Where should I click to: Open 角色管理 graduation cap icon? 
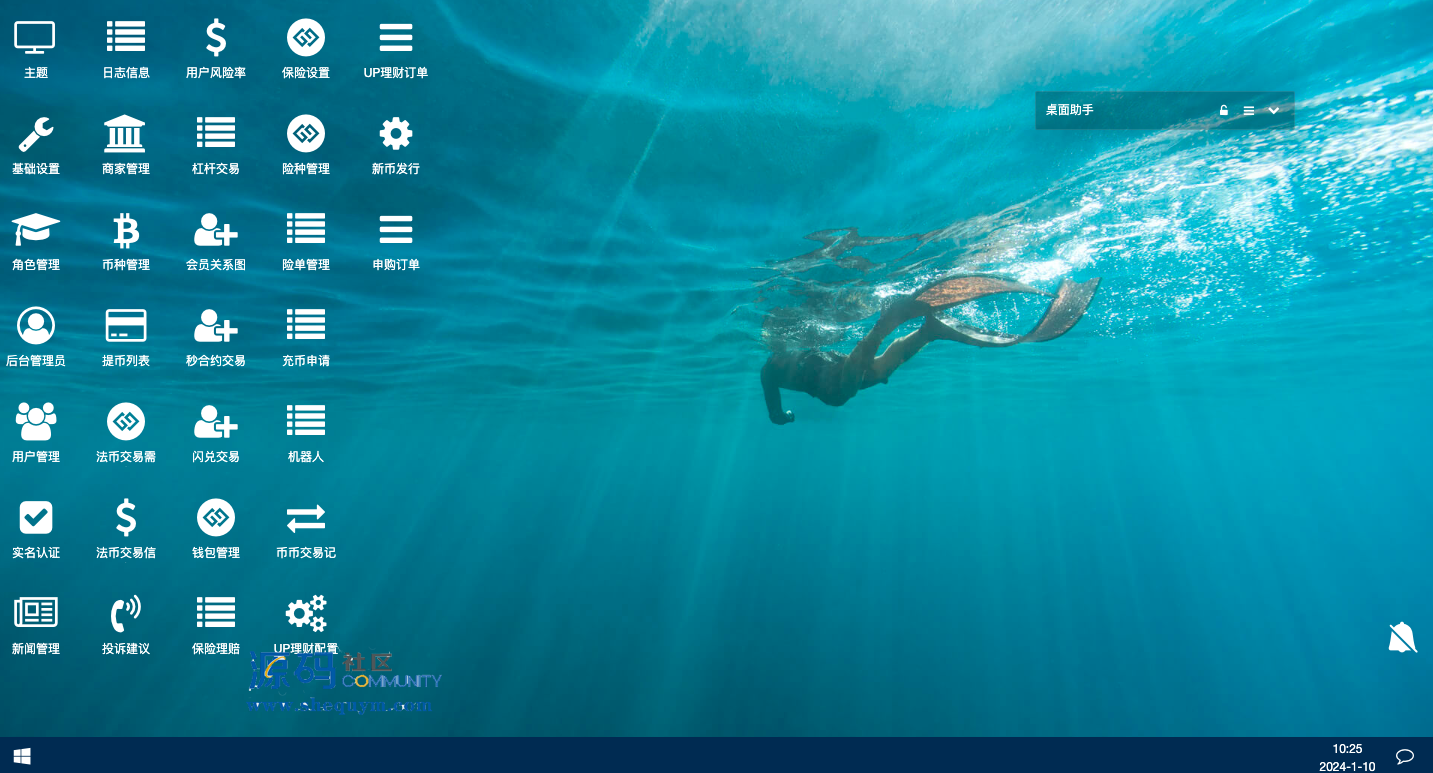[x=36, y=230]
